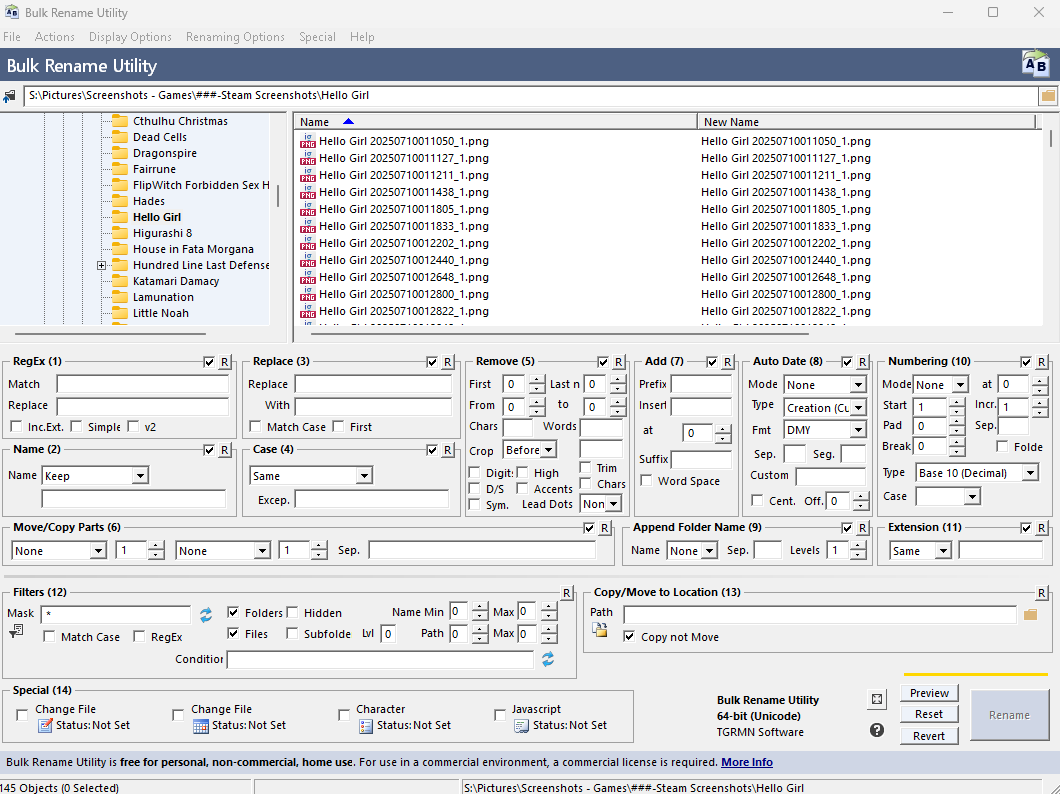Click the refresh icon beside the Condition field
This screenshot has width=1060, height=794.
pyautogui.click(x=548, y=659)
